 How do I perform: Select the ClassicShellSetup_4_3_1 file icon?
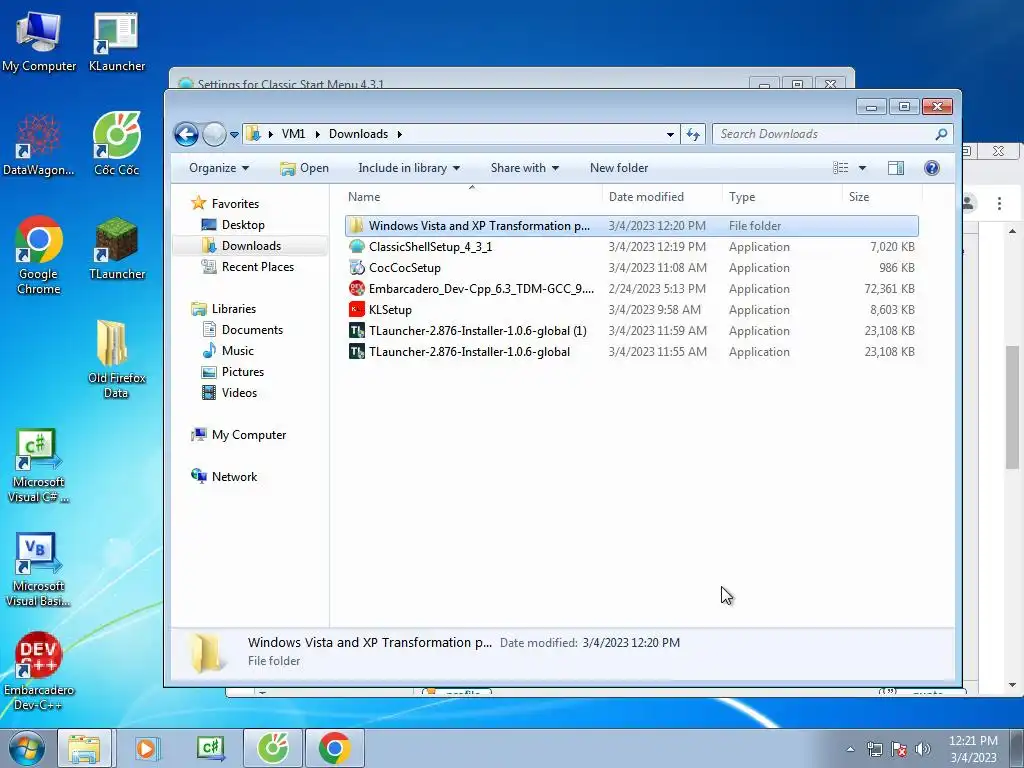tap(357, 247)
